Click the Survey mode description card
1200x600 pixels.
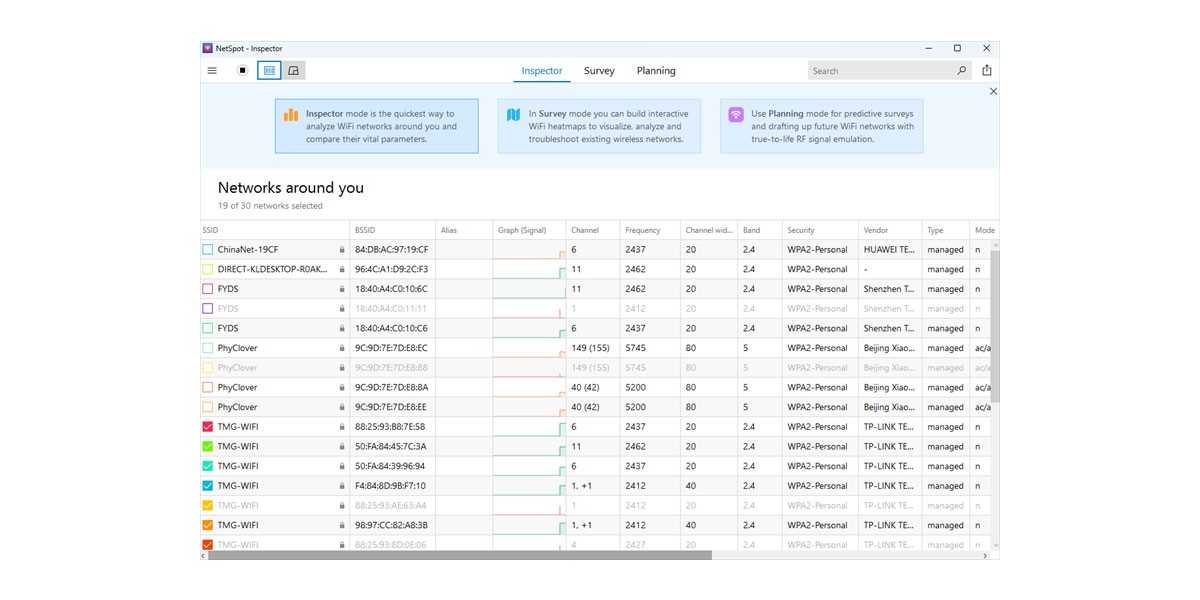(599, 126)
